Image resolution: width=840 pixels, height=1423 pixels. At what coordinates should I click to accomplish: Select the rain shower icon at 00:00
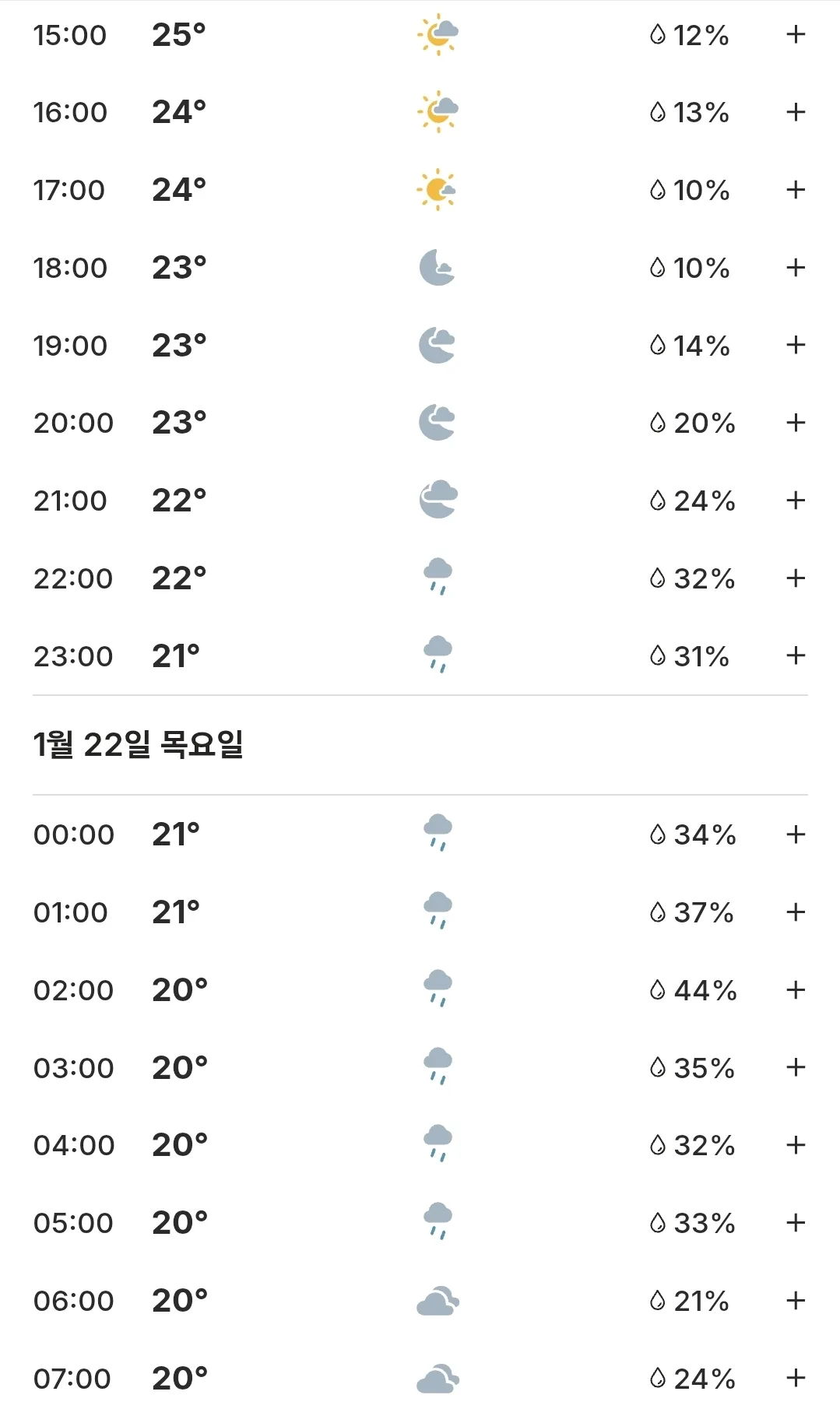point(438,833)
